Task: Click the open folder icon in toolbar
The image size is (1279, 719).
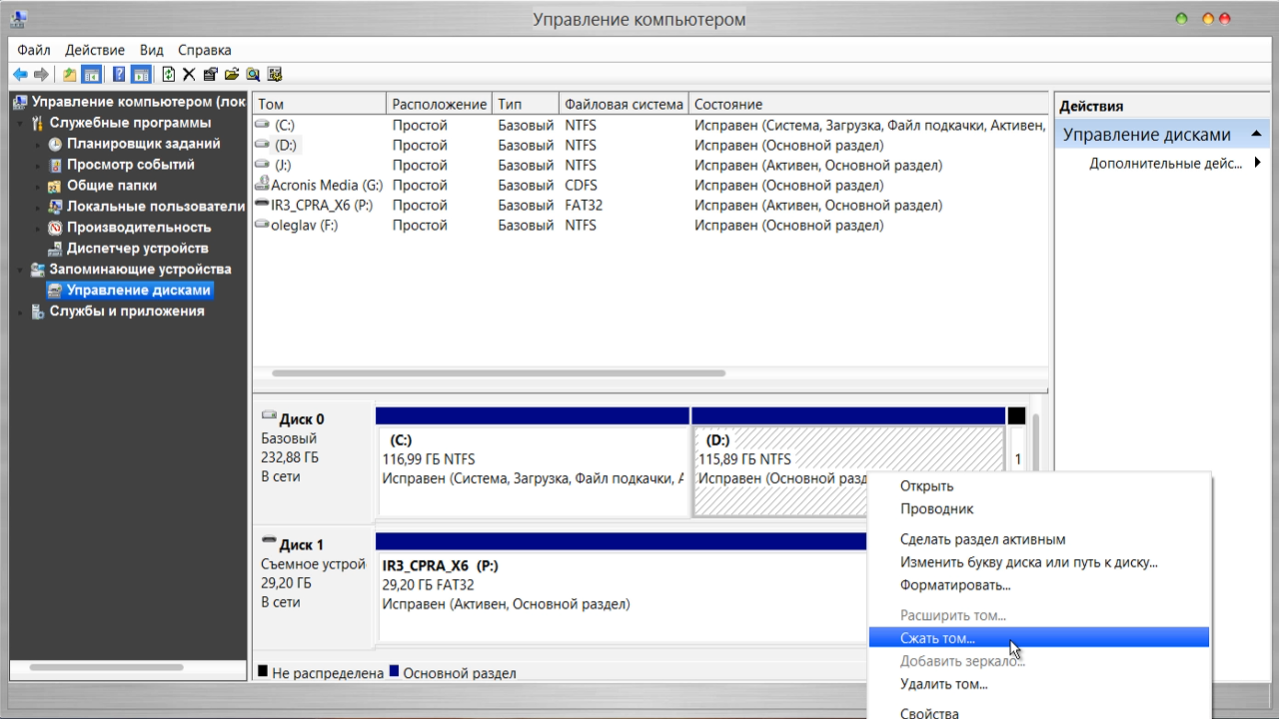Action: [x=232, y=75]
